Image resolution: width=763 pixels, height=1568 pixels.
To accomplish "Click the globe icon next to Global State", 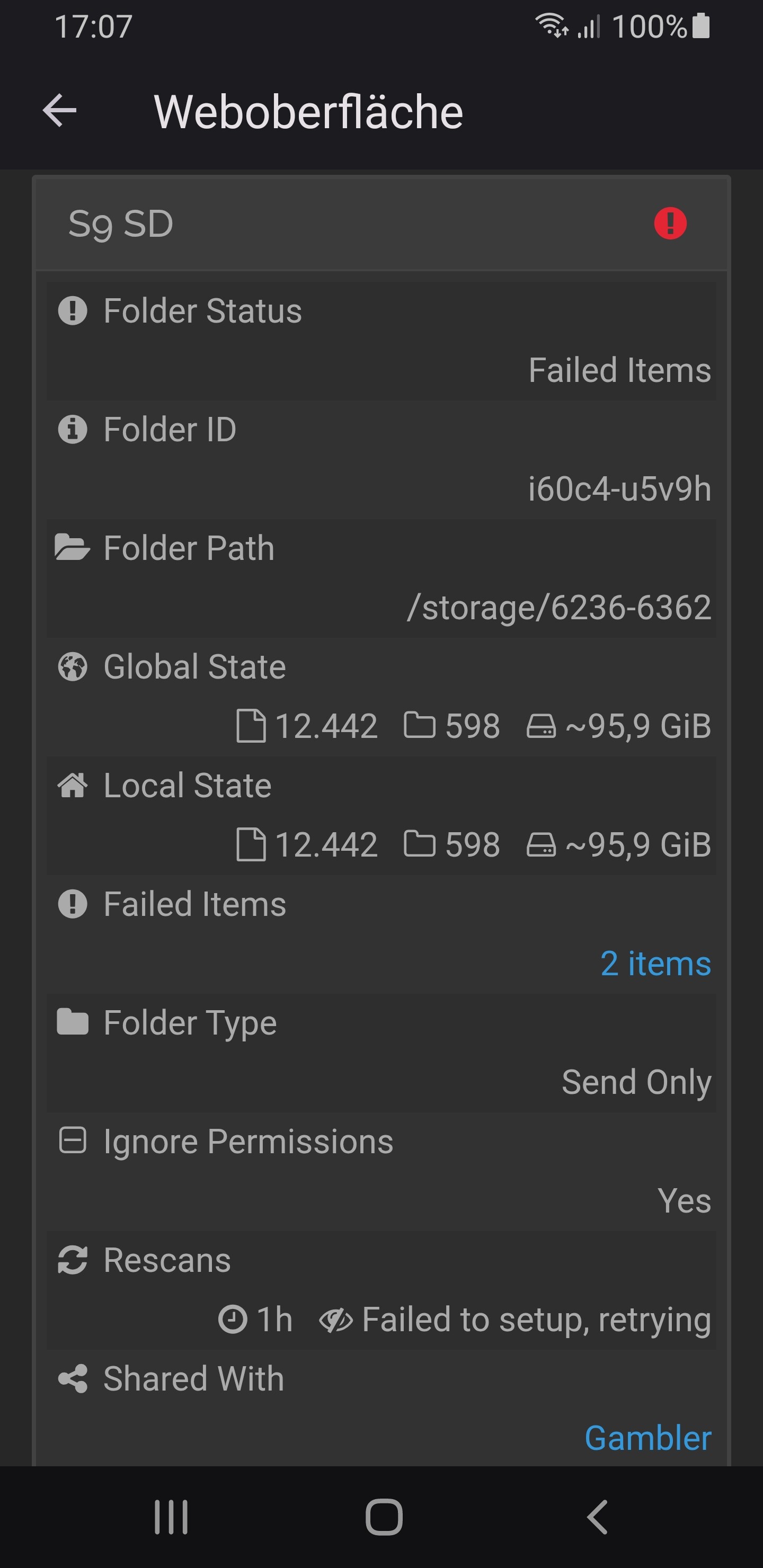I will click(73, 666).
